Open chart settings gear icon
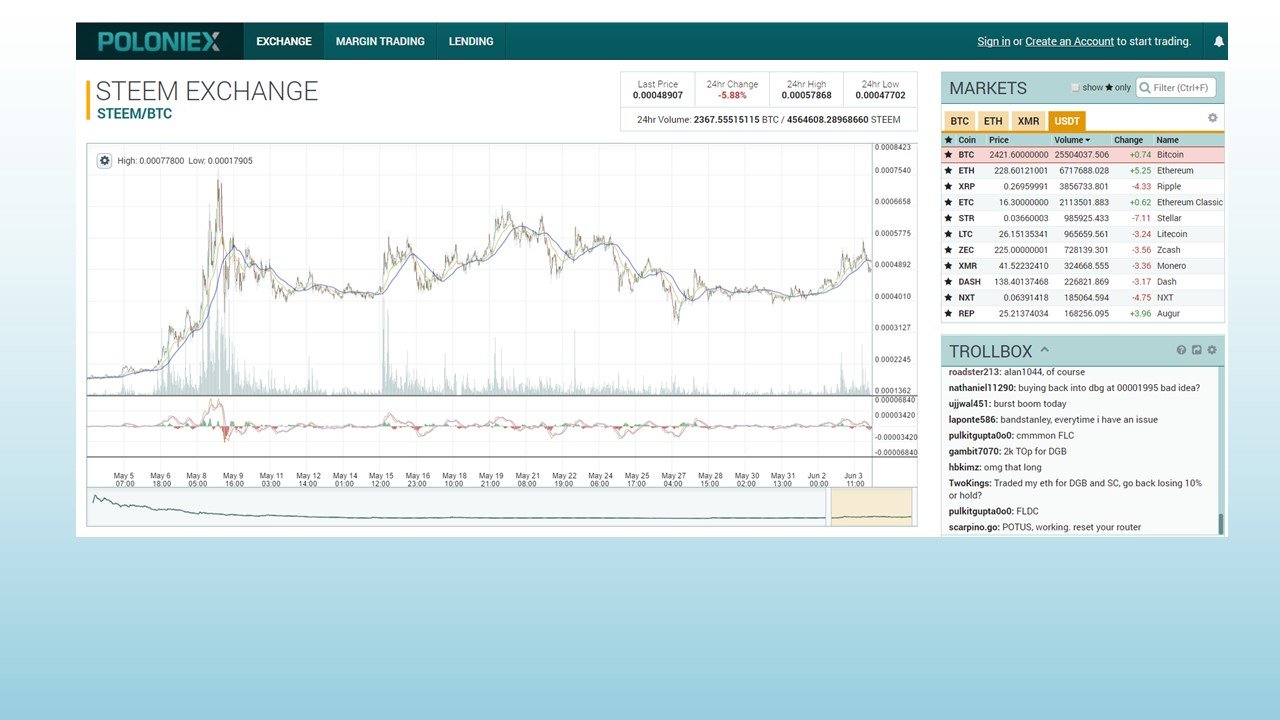The height and width of the screenshot is (720, 1280). point(104,160)
